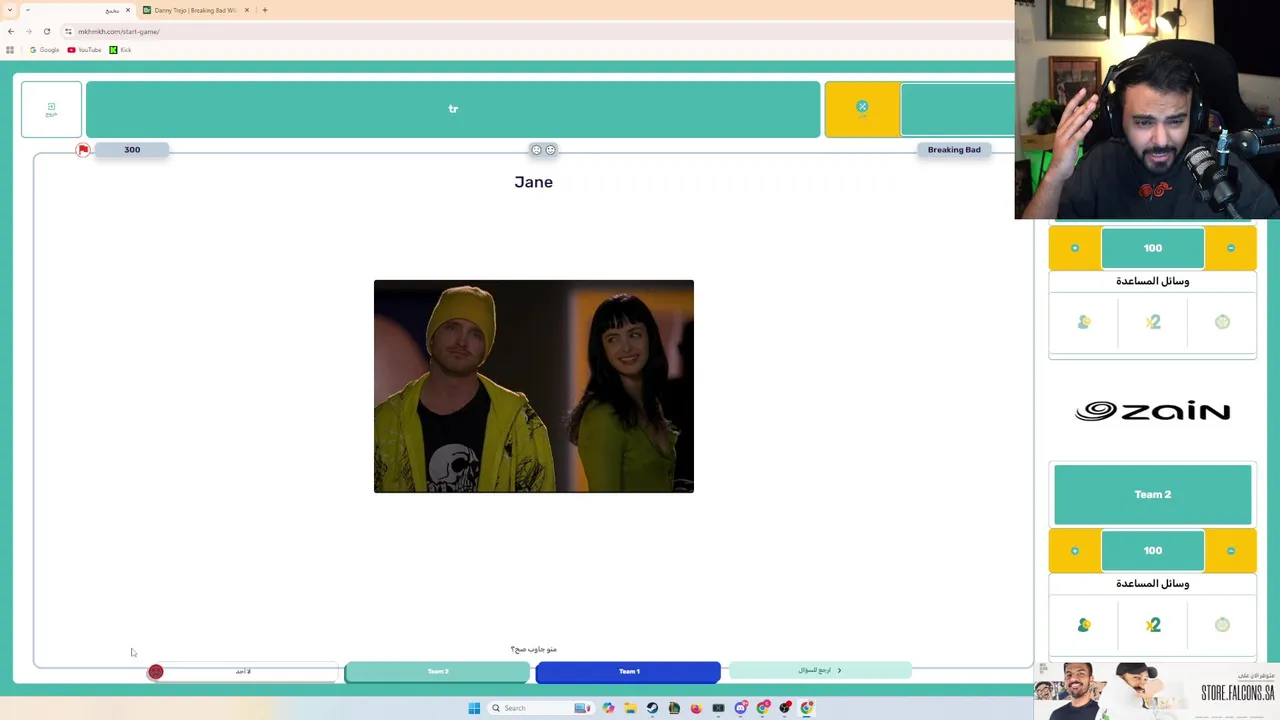Screen dimensions: 1280x720
Task: Click the yellow crossed-tools icon button
Action: click(862, 109)
